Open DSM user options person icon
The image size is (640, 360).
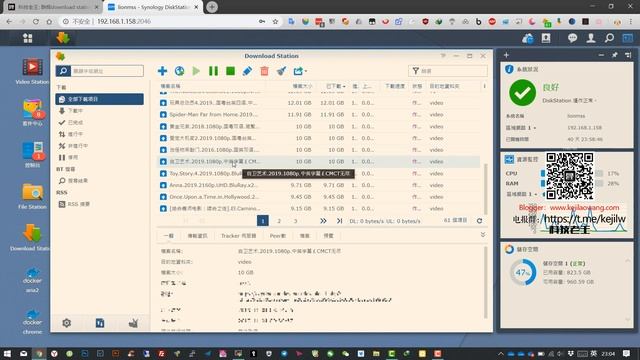(x=591, y=38)
